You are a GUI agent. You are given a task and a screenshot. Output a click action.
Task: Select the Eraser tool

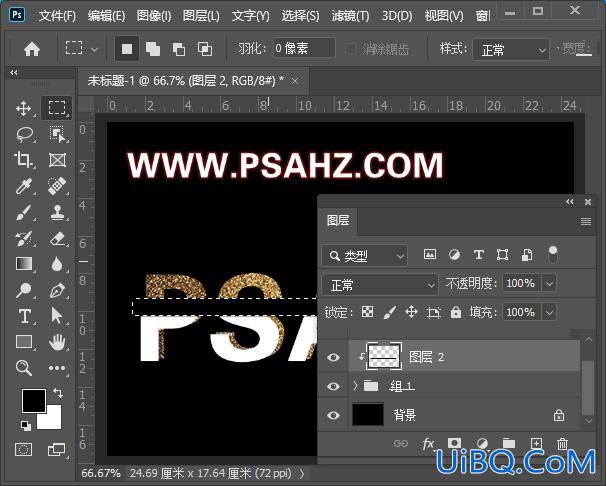click(x=58, y=239)
